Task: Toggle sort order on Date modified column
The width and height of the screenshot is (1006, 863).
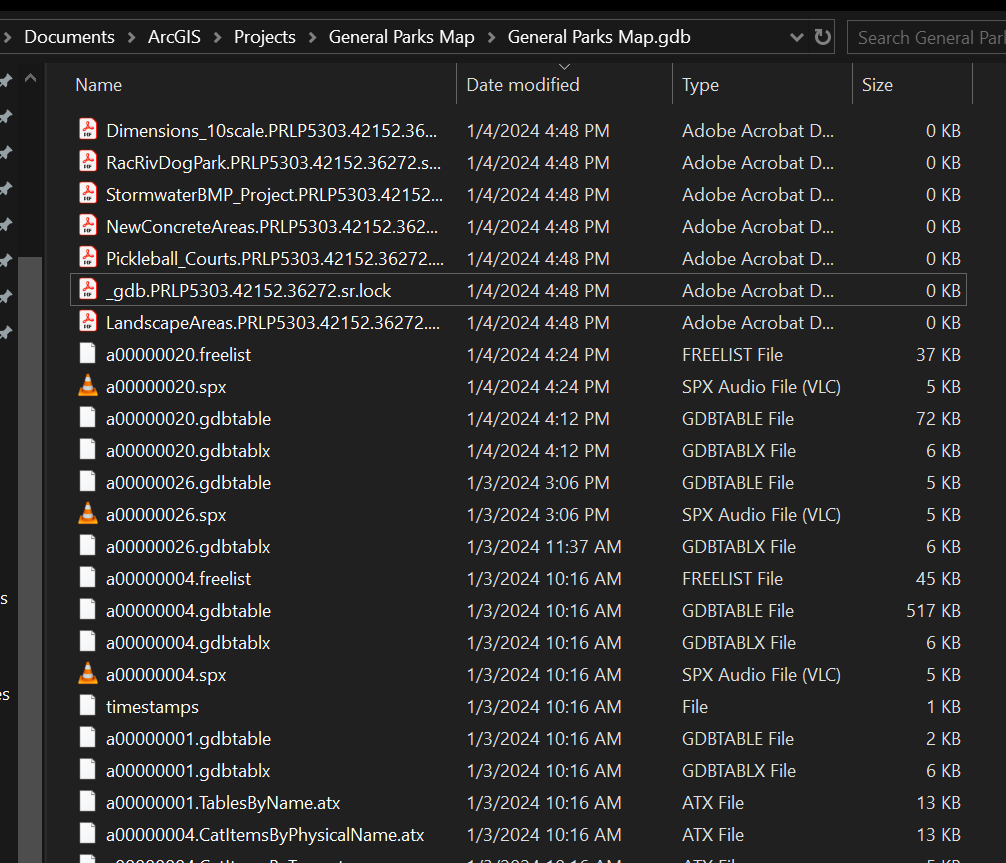Action: pos(522,84)
